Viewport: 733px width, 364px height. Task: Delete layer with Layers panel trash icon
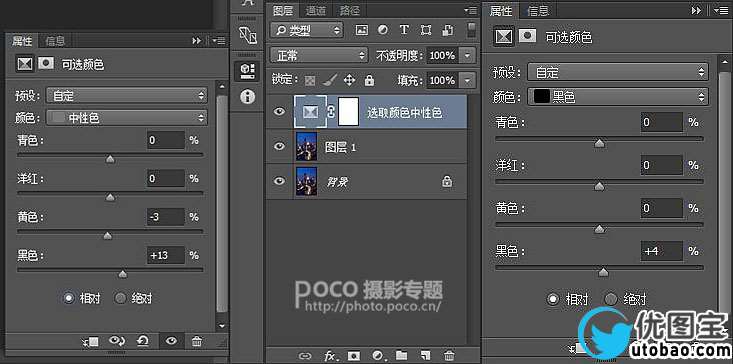point(449,356)
